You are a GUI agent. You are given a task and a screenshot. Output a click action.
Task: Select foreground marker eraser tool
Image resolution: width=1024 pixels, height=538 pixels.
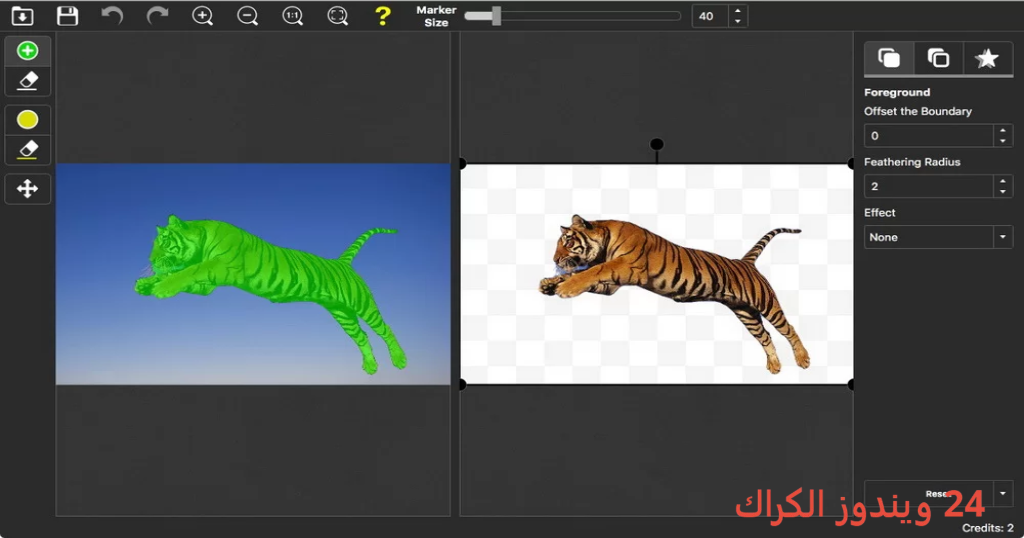click(27, 81)
